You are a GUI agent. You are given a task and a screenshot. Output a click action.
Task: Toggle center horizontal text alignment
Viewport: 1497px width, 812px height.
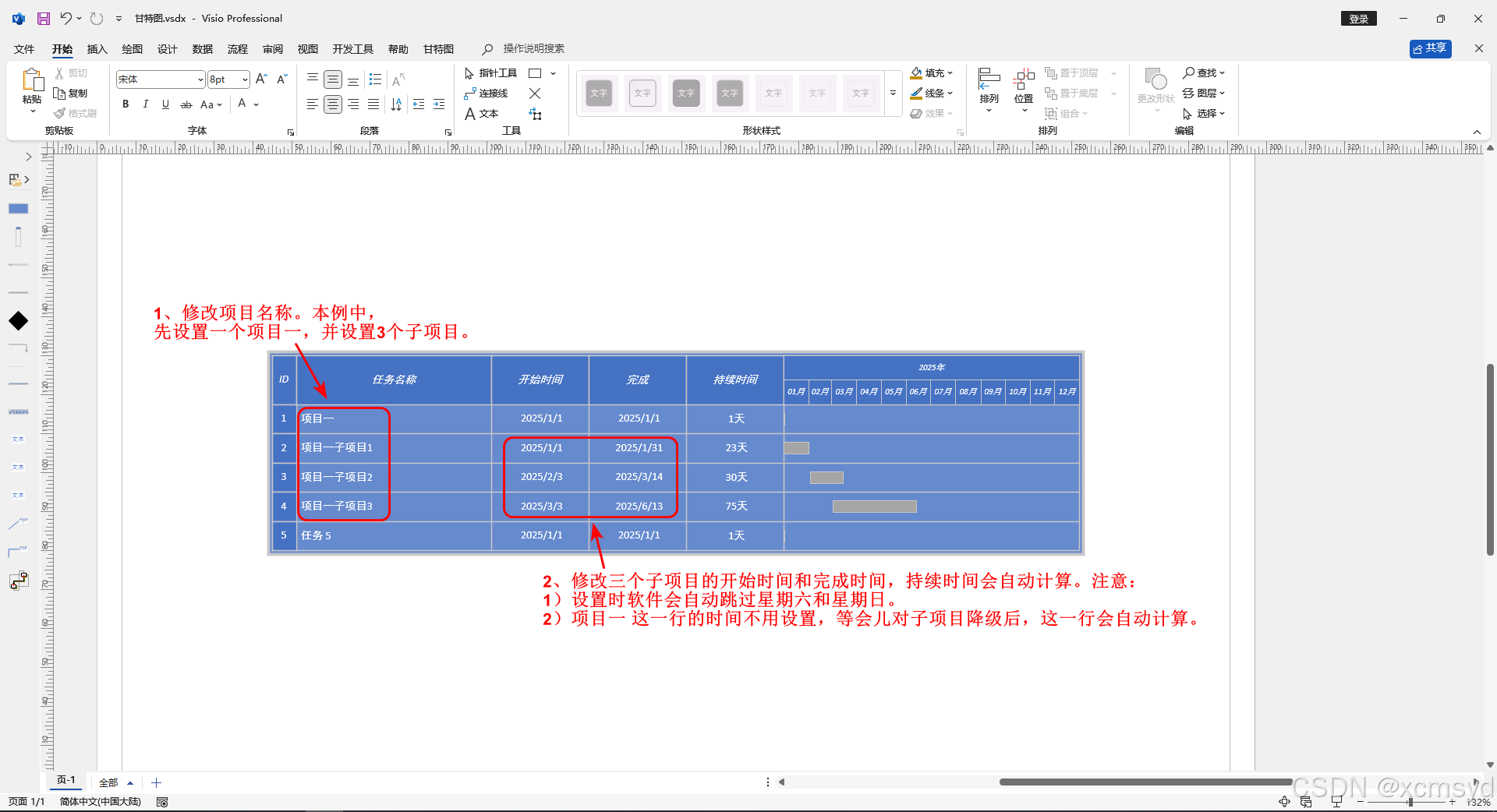coord(333,104)
